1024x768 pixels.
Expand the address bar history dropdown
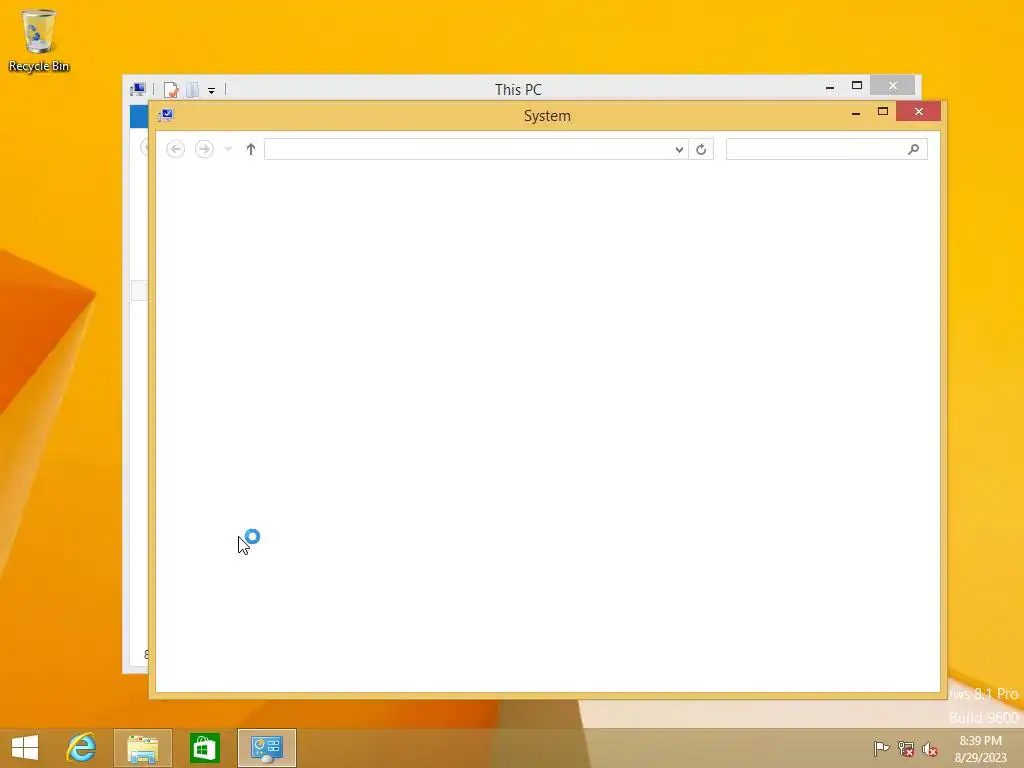[x=679, y=150]
